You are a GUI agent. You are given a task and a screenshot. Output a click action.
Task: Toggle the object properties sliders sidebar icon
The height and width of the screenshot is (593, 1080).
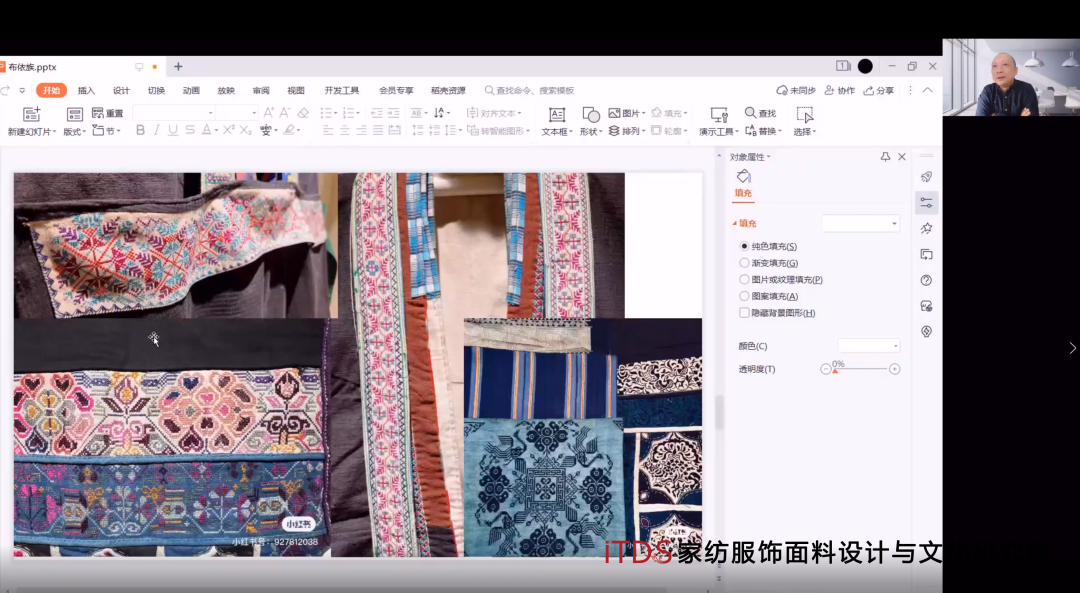click(x=926, y=203)
